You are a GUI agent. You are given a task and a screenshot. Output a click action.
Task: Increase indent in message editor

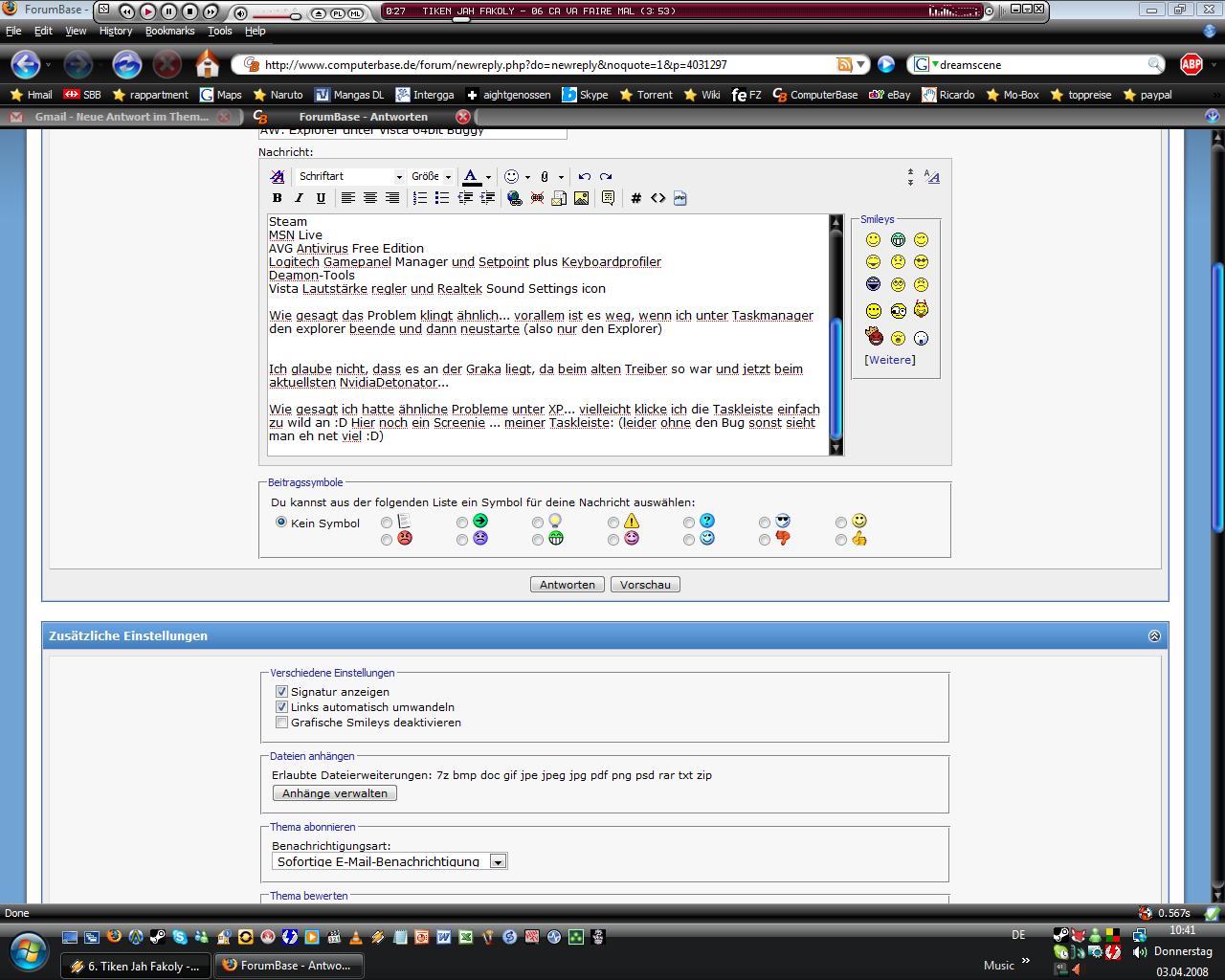coord(487,198)
